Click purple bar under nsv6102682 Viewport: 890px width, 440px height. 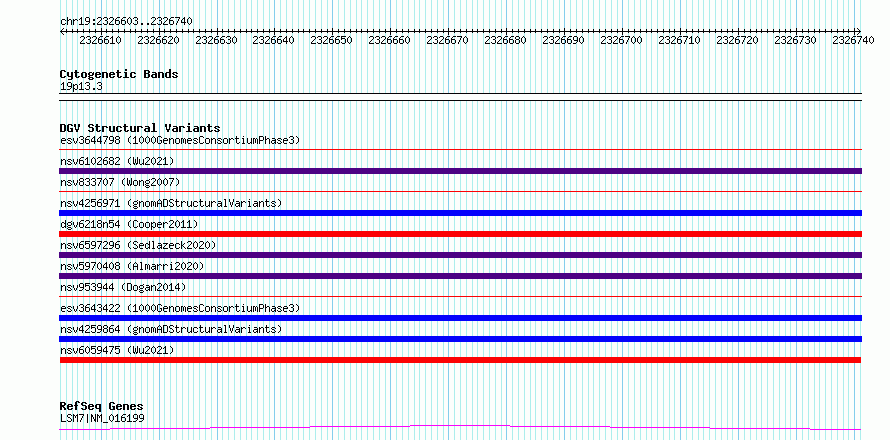pyautogui.click(x=460, y=171)
